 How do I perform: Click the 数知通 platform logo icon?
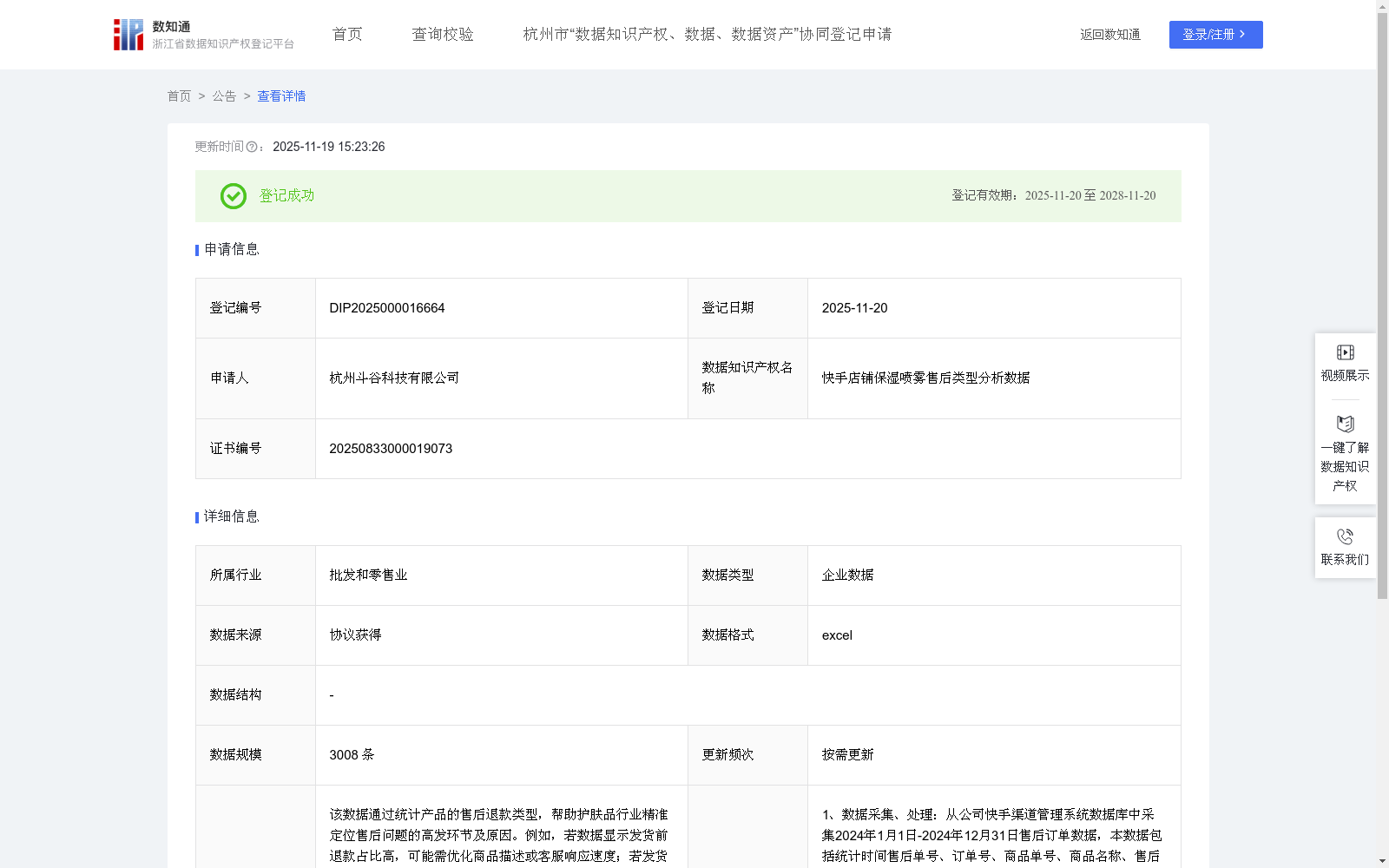[127, 34]
